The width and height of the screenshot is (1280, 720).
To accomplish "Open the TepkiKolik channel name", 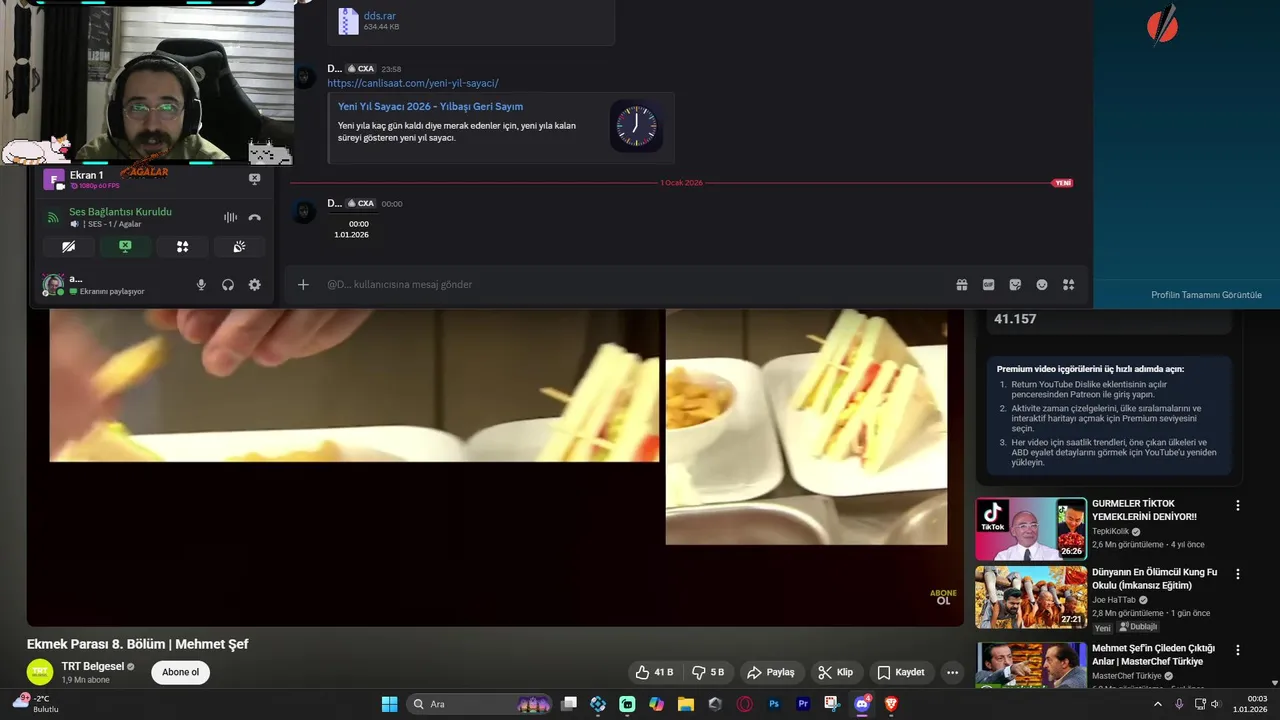I will pos(1110,531).
